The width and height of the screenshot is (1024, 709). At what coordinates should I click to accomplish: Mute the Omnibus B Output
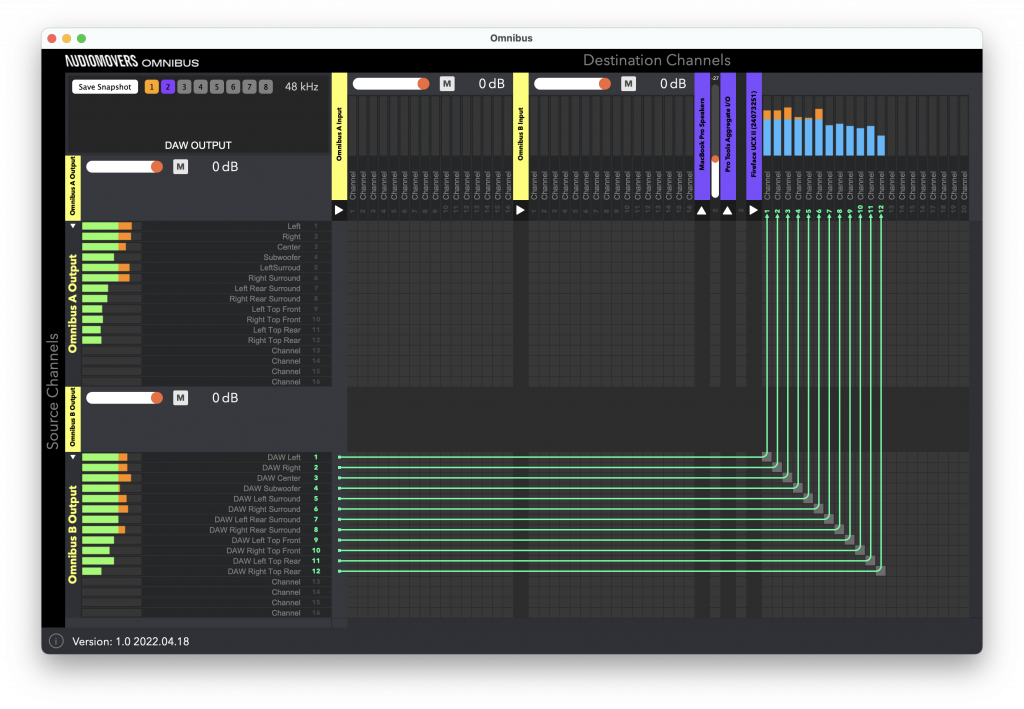[180, 398]
